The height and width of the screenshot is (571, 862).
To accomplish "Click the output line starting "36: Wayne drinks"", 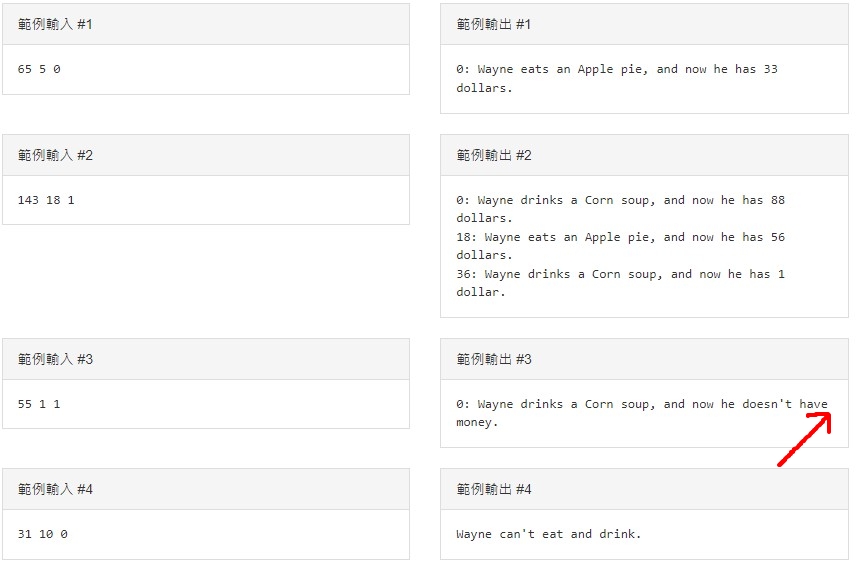I will pyautogui.click(x=620, y=274).
